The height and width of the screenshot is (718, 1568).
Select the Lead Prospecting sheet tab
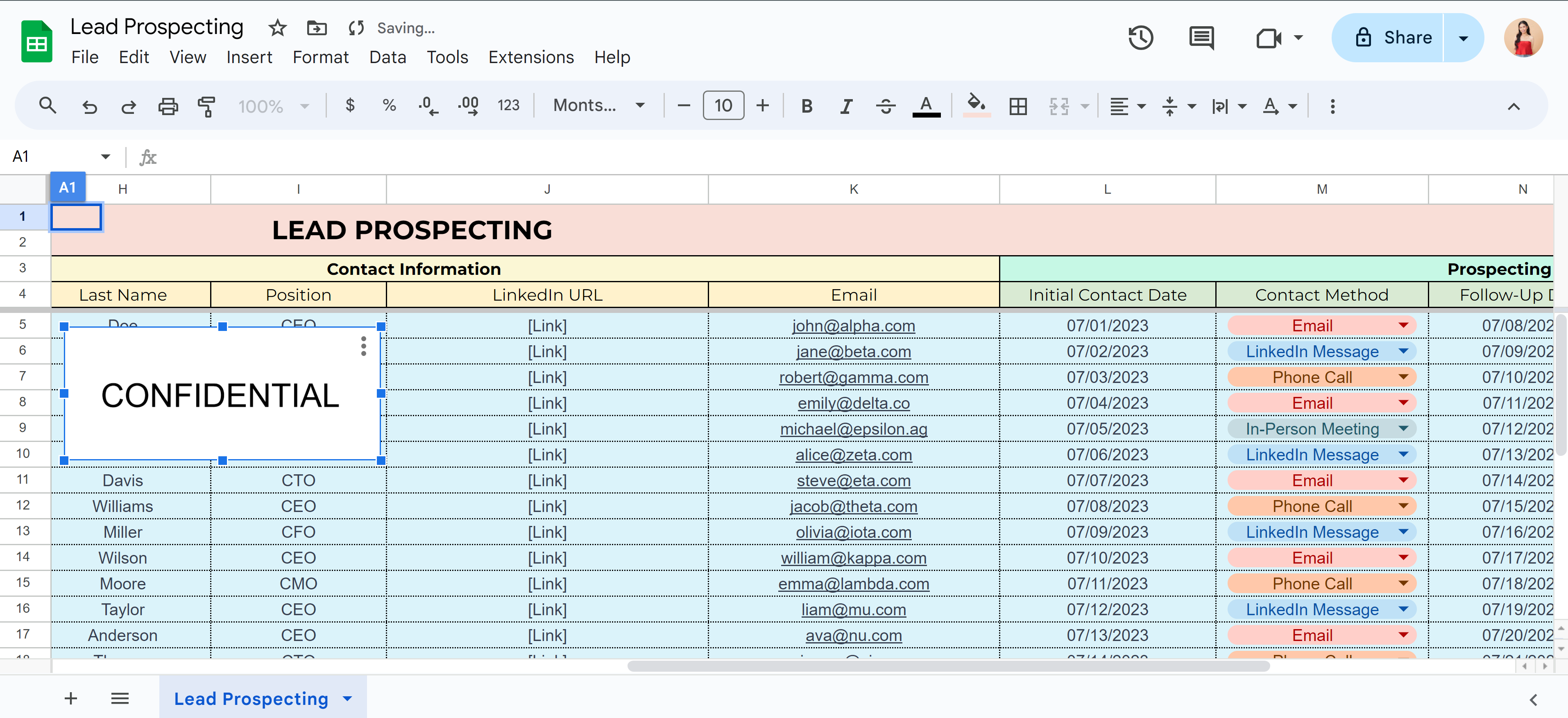tap(251, 698)
